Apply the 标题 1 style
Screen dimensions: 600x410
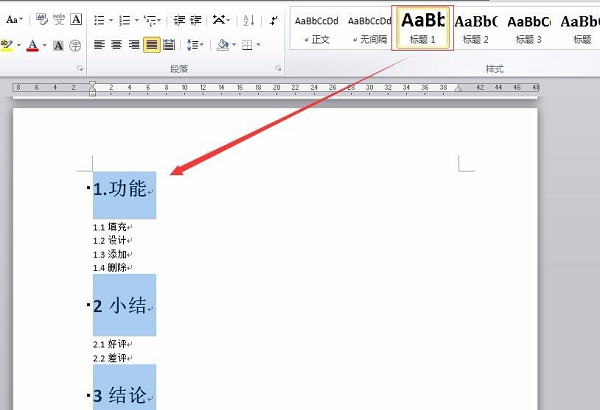coord(423,28)
